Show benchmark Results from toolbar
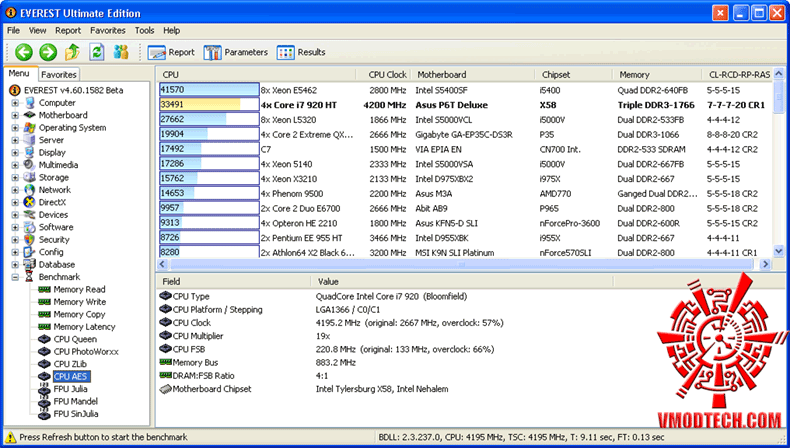The width and height of the screenshot is (790, 448). point(301,52)
